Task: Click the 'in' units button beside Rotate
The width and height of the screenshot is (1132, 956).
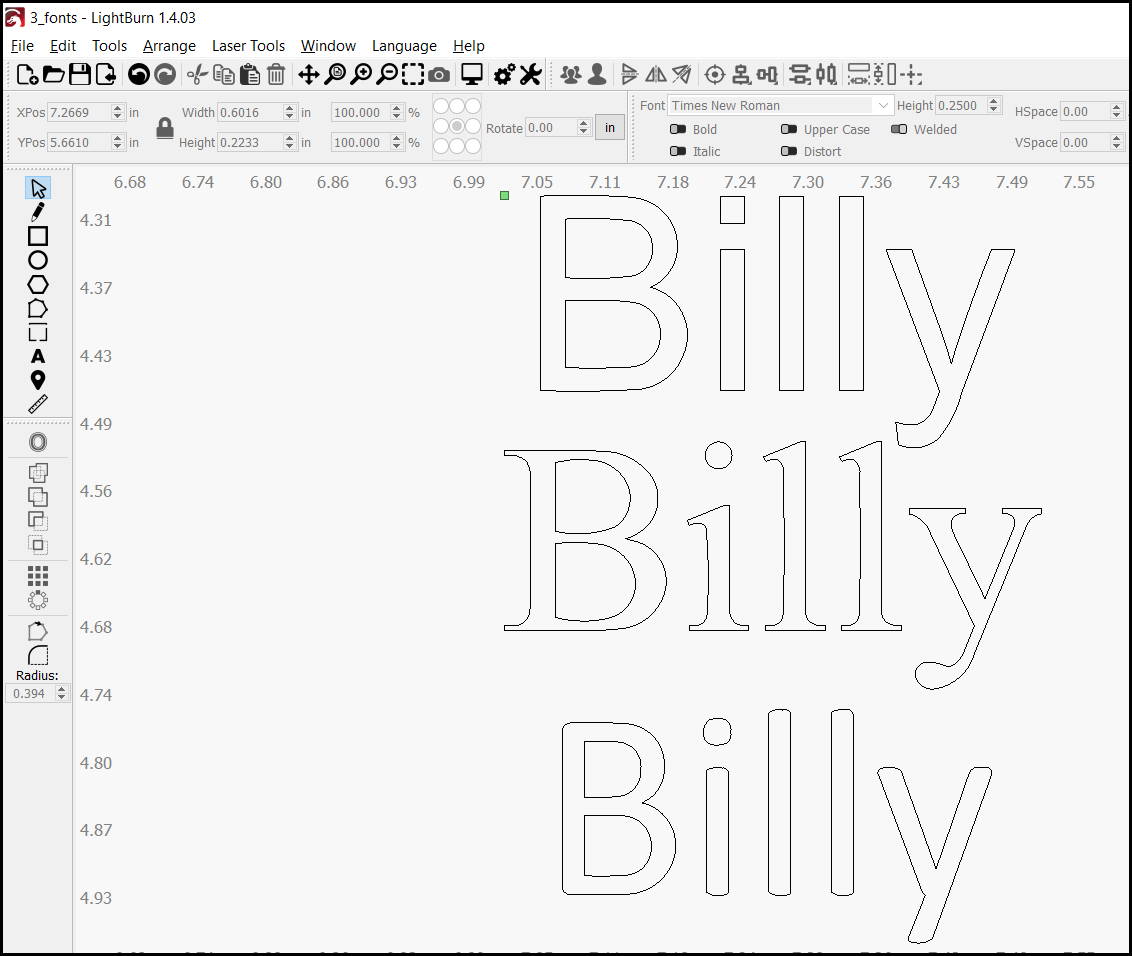Action: pos(609,127)
